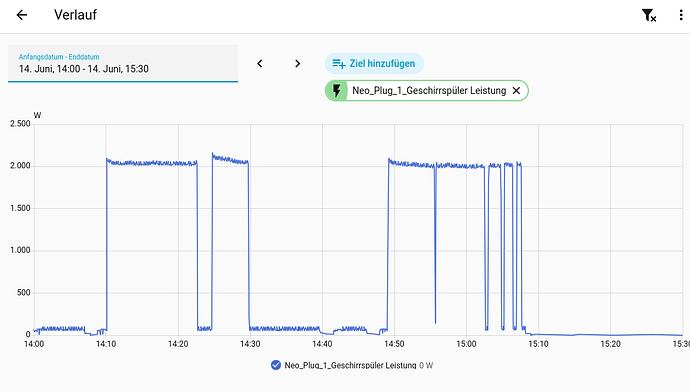The width and height of the screenshot is (690, 392).
Task: Click the 14:20 x-axis label
Action: pyautogui.click(x=178, y=344)
